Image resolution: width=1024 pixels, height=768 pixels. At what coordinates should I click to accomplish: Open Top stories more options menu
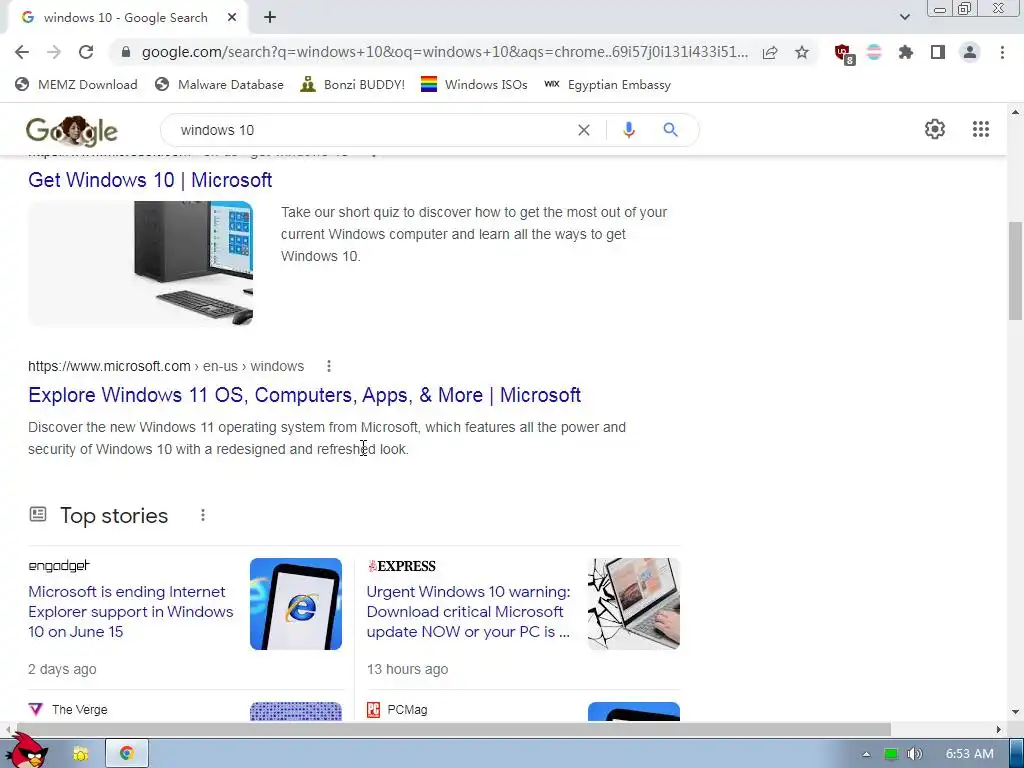(x=203, y=515)
